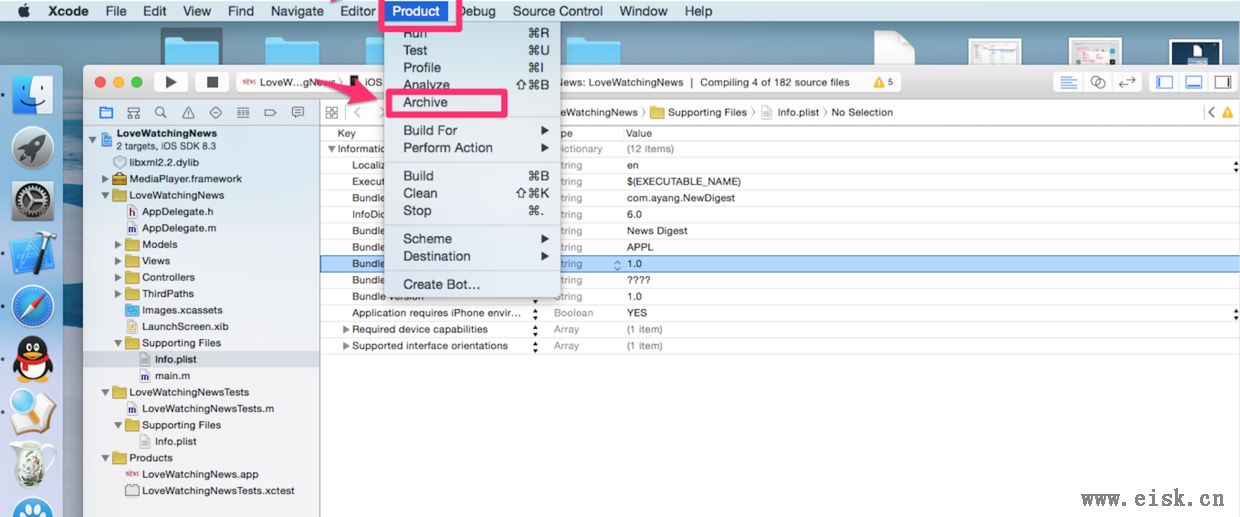Toggle the left Navigator panel
Screen dimensions: 1240x517
pos(1165,82)
